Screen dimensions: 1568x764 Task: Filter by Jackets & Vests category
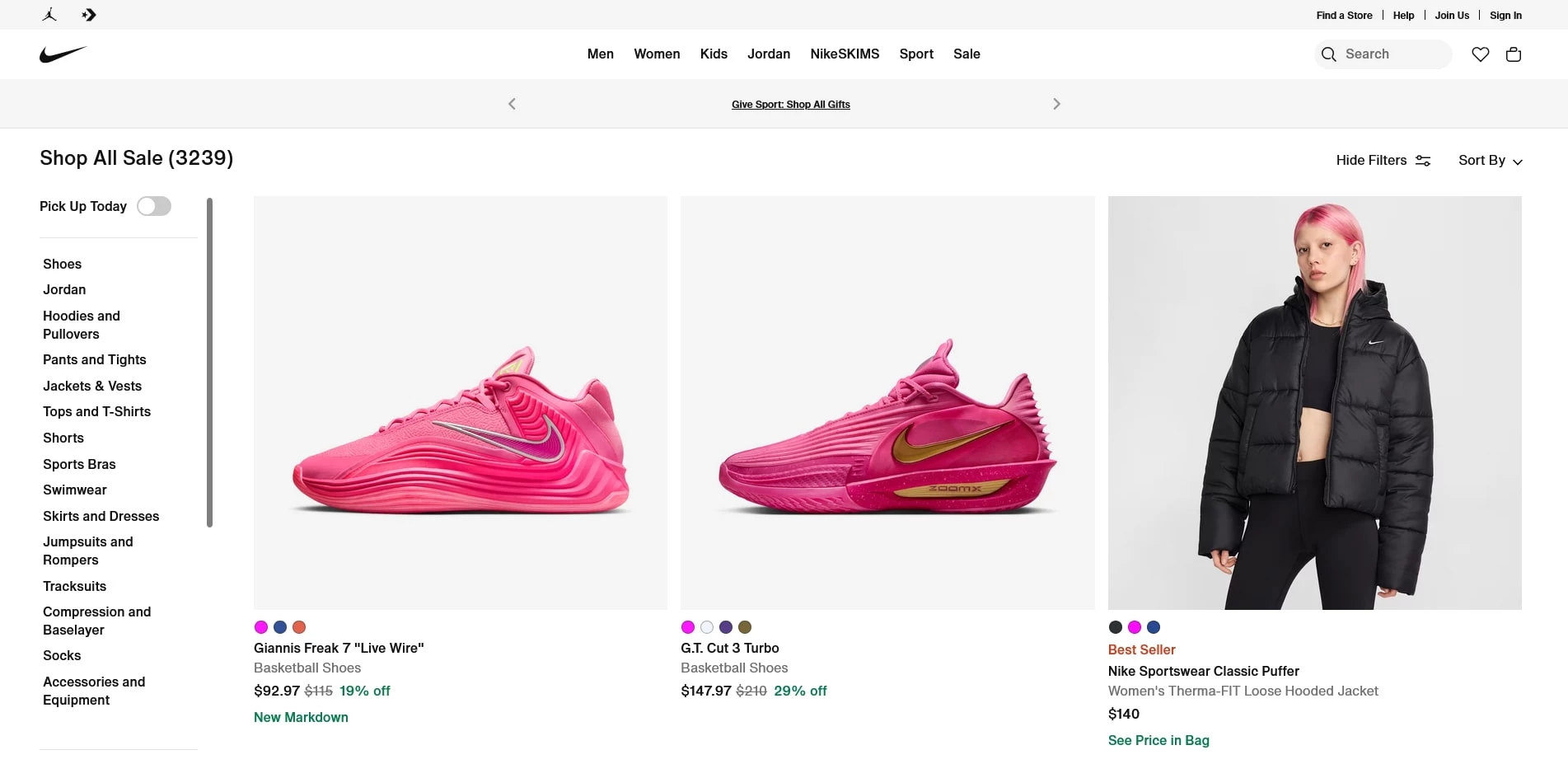click(x=92, y=386)
